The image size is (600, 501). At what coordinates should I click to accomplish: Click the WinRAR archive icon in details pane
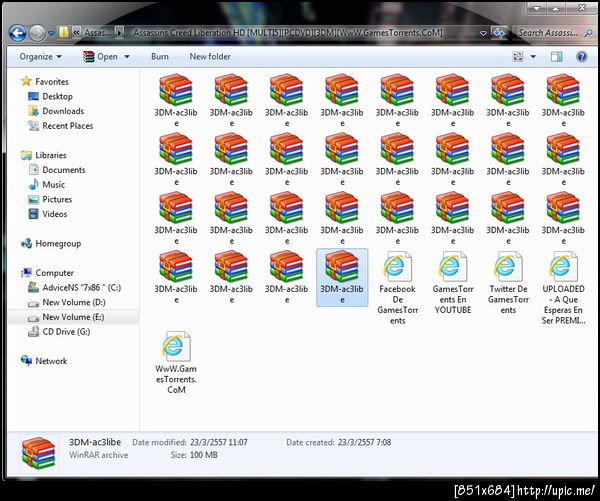38,453
